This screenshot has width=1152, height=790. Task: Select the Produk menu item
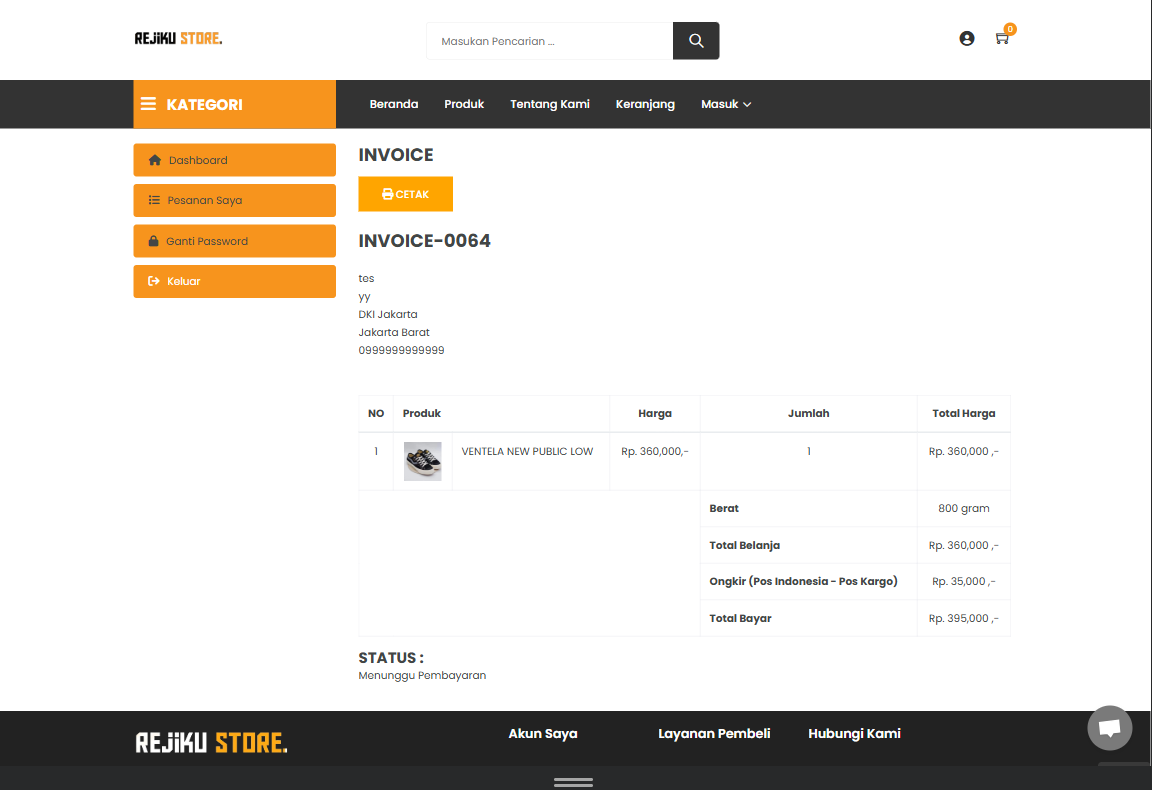[x=464, y=104]
